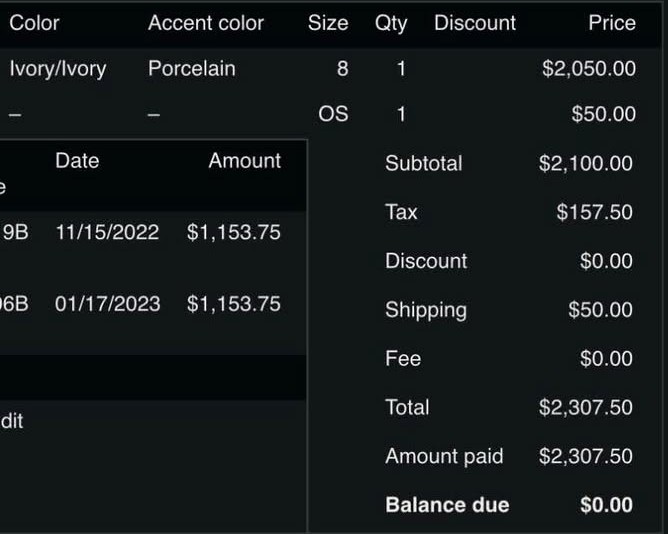Click the $2,050.00 item price

coord(589,69)
